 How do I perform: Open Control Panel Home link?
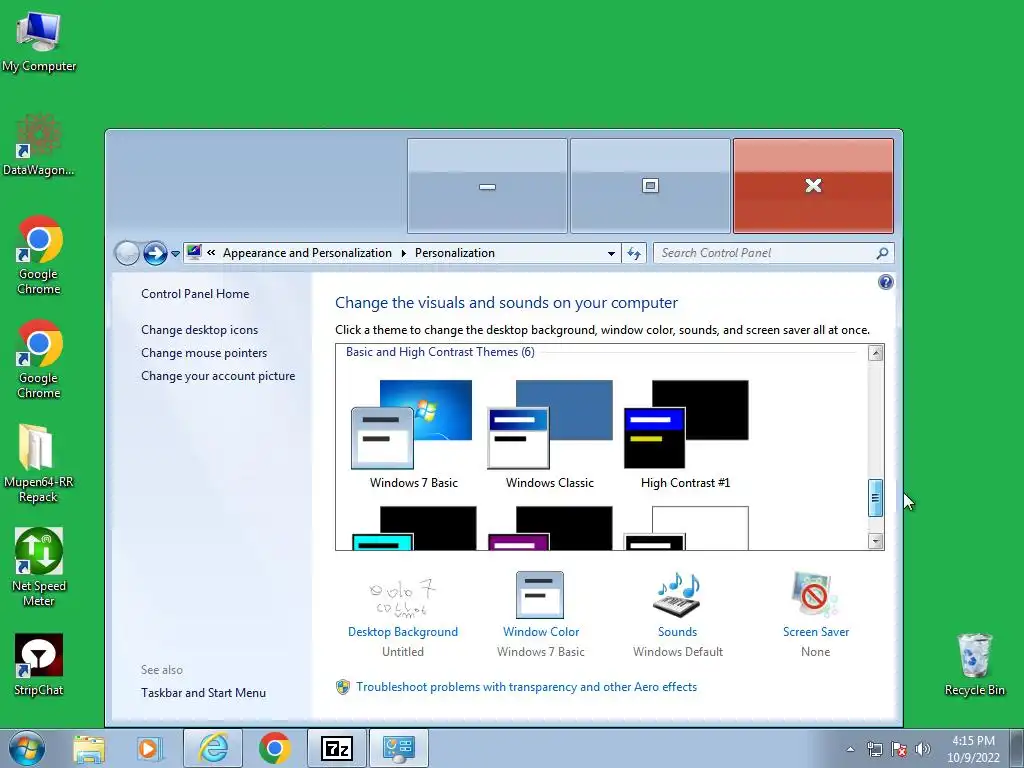(195, 294)
